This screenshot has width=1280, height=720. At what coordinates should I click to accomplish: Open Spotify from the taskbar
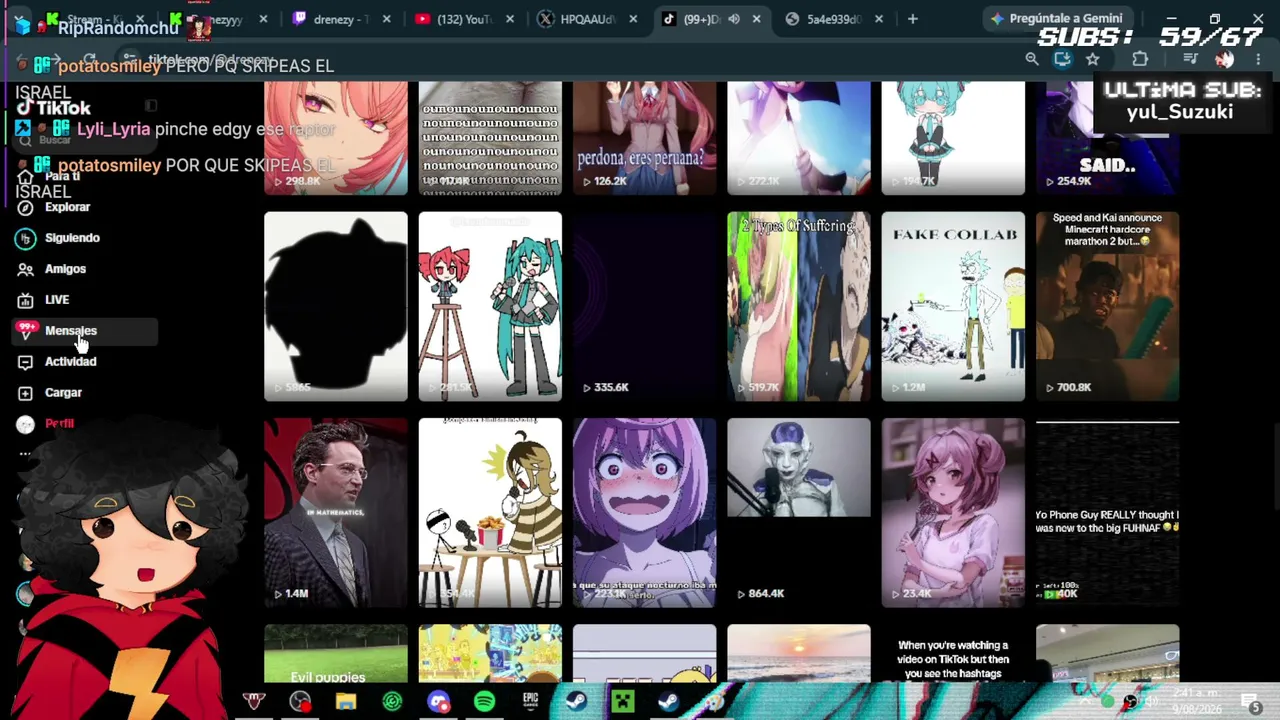[x=484, y=702]
